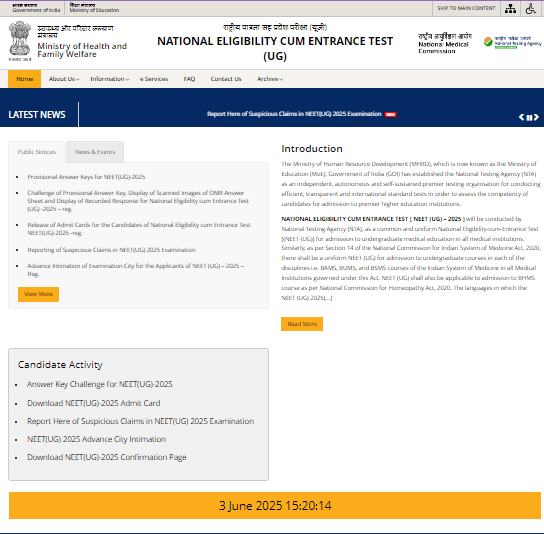Open Report Here of Suspicious Claims candidate link
The width and height of the screenshot is (544, 534).
(141, 421)
